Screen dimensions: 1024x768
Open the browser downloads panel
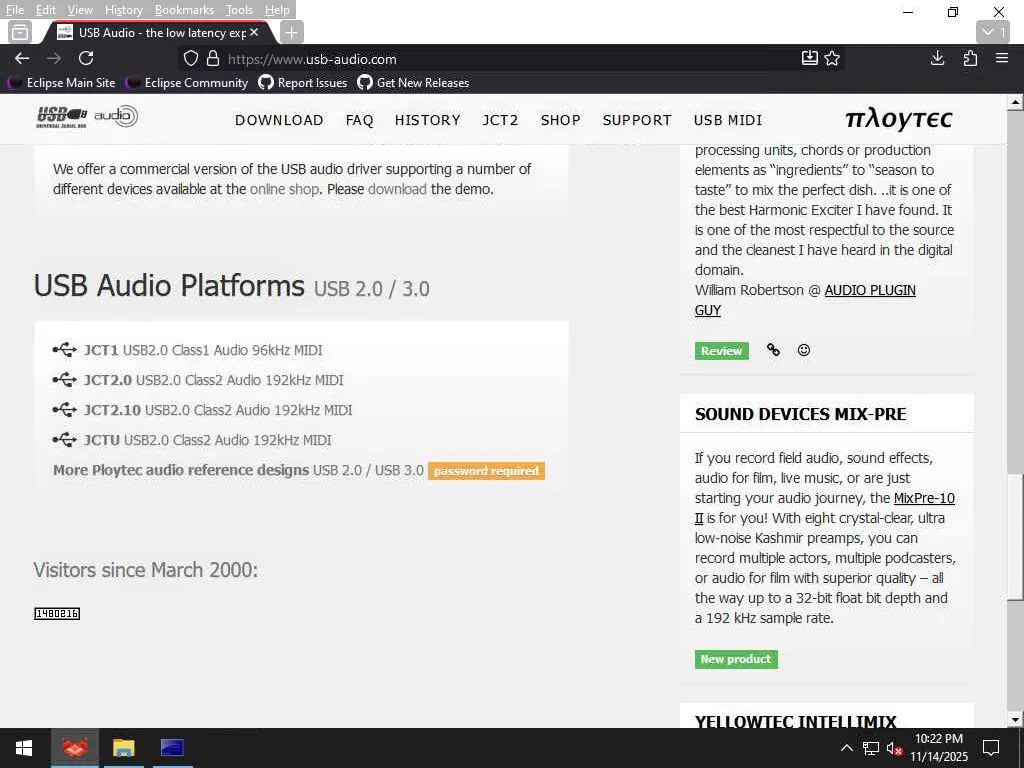937,59
